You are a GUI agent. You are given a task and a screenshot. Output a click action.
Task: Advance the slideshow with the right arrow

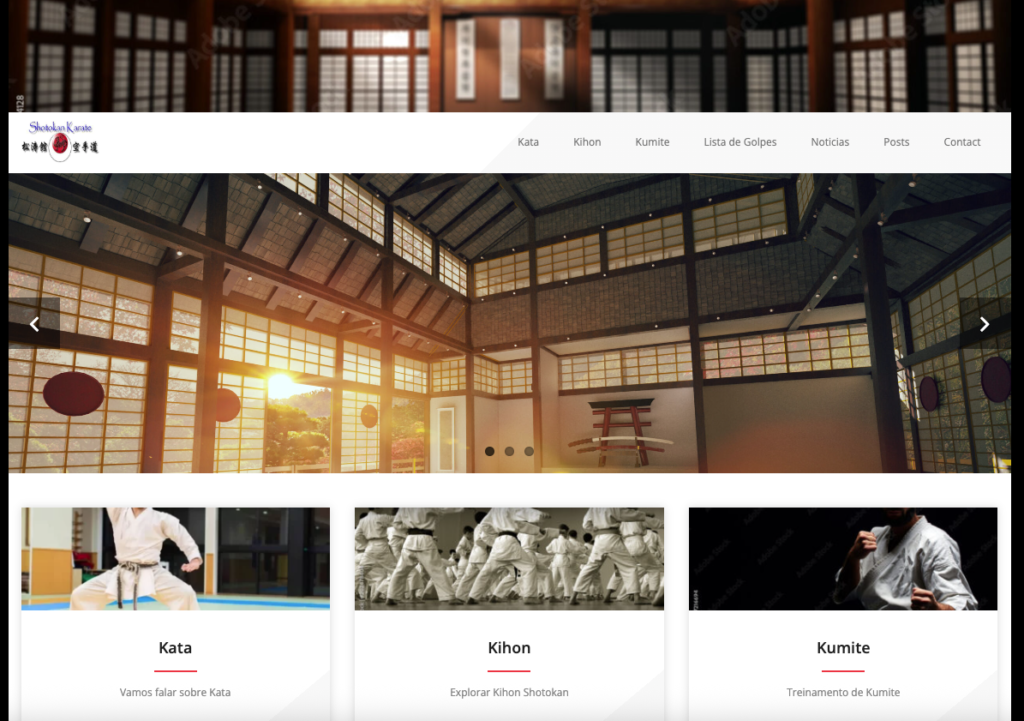coord(984,323)
